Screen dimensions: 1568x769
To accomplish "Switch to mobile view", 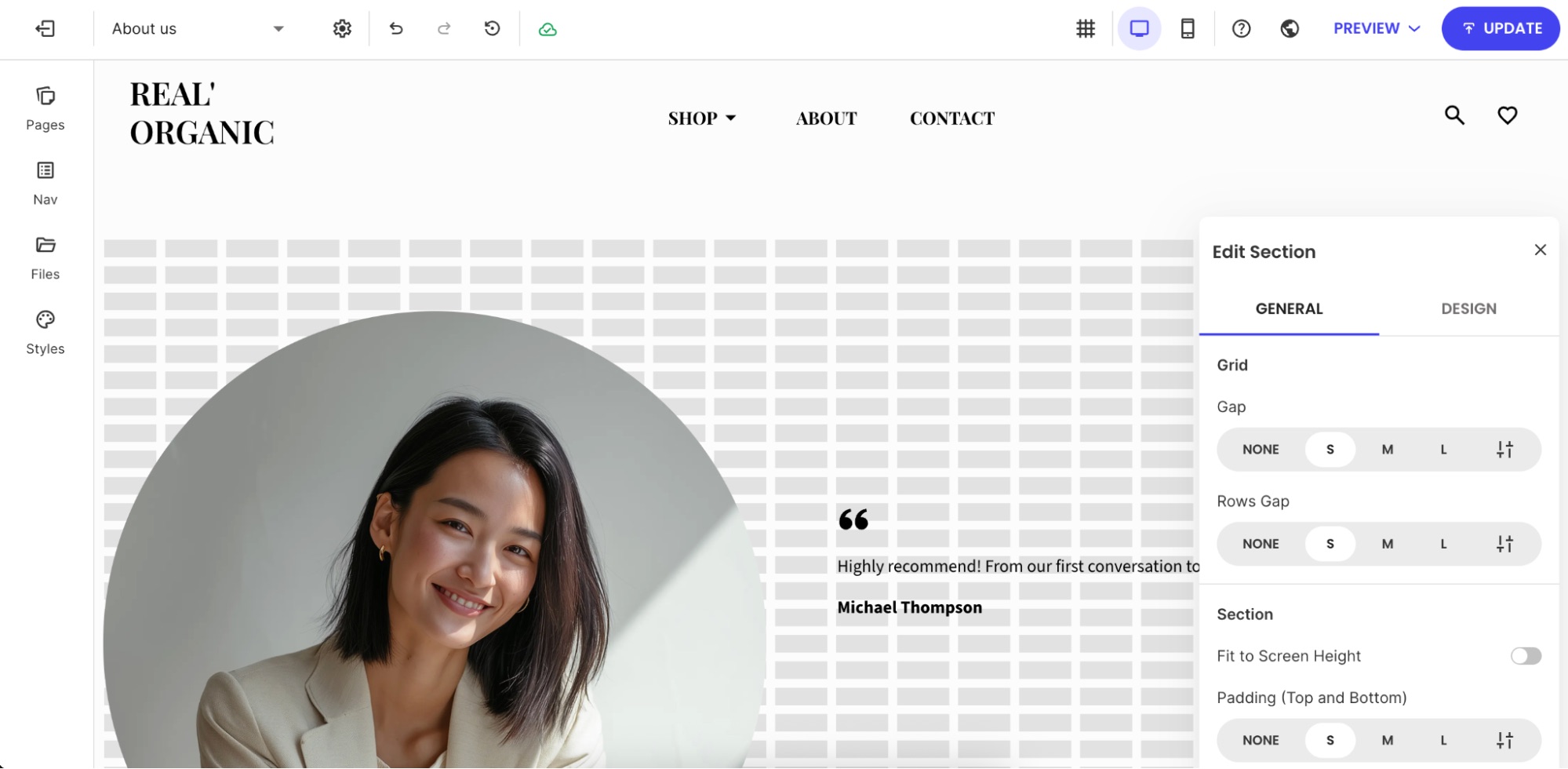I will point(1188,29).
